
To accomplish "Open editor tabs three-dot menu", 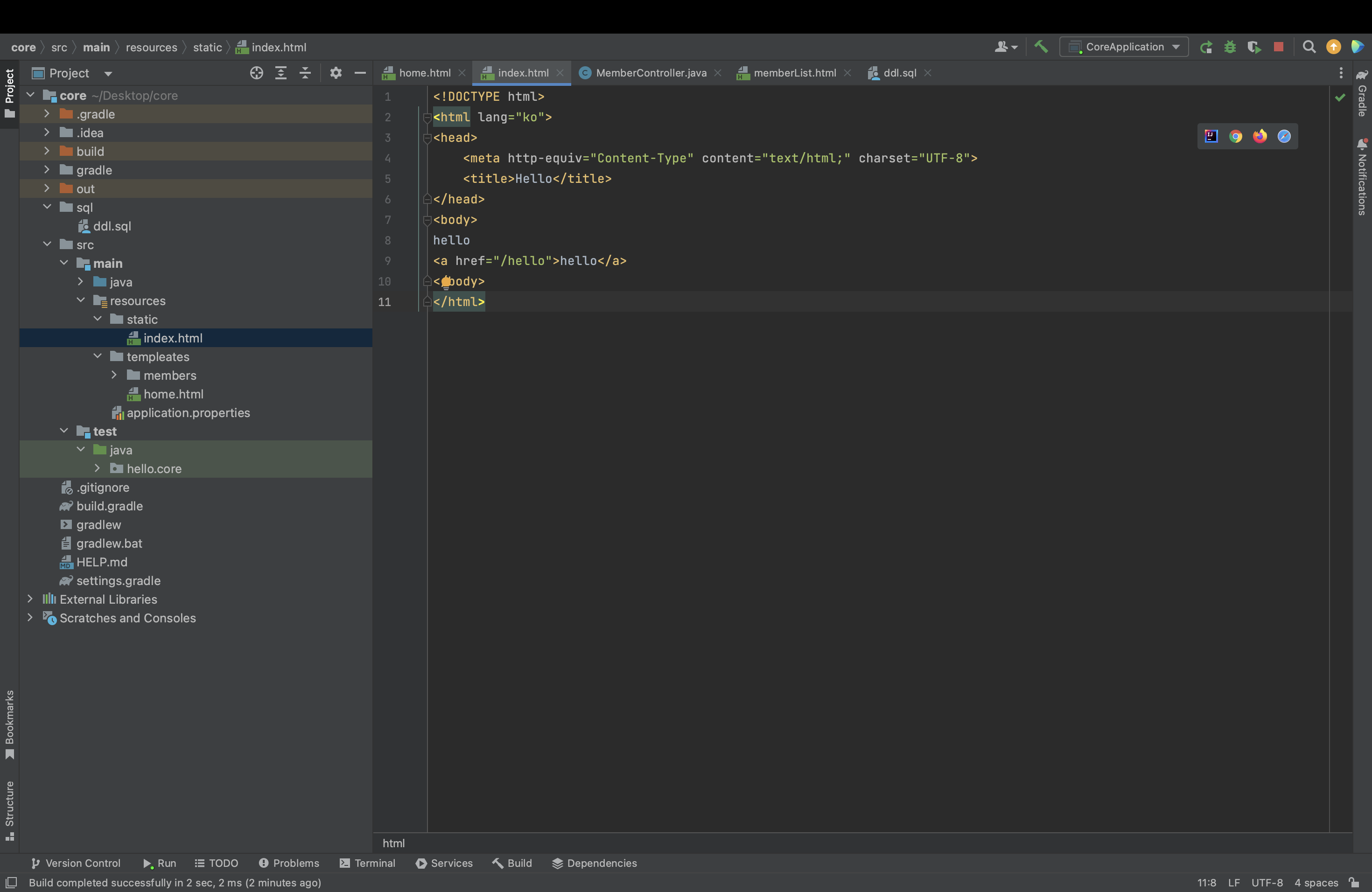I will tap(1341, 73).
